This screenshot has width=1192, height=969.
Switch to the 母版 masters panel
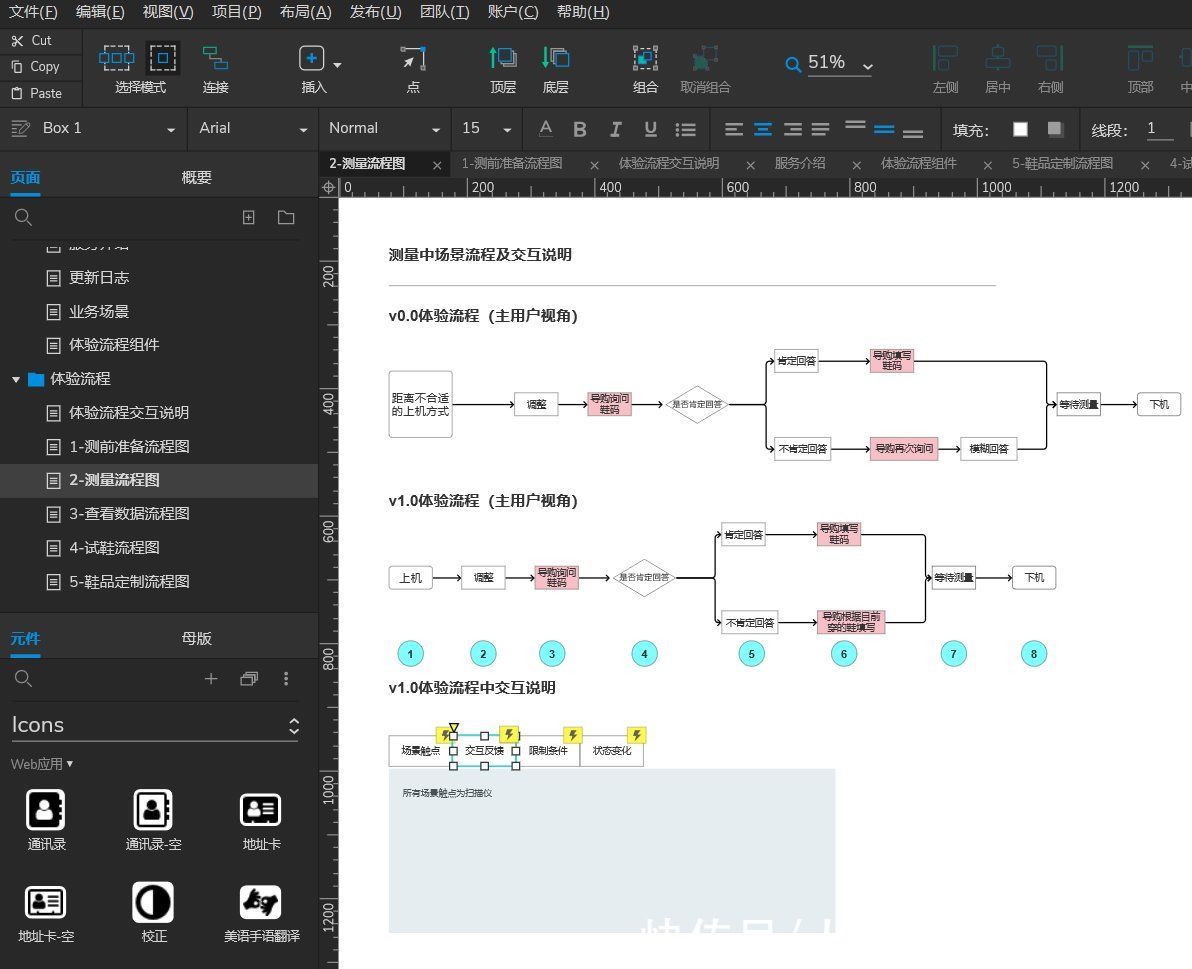tap(196, 638)
